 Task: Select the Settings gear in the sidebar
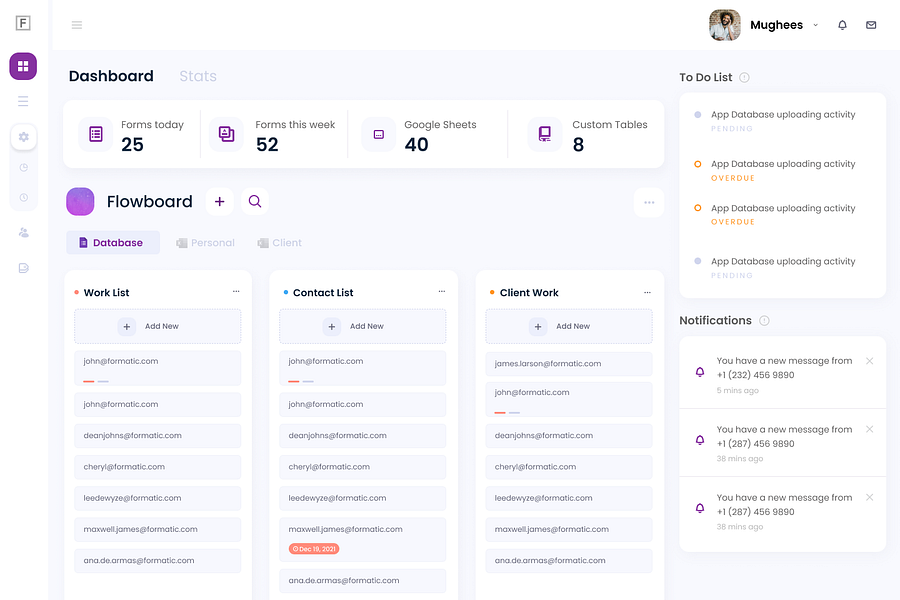[x=22, y=137]
